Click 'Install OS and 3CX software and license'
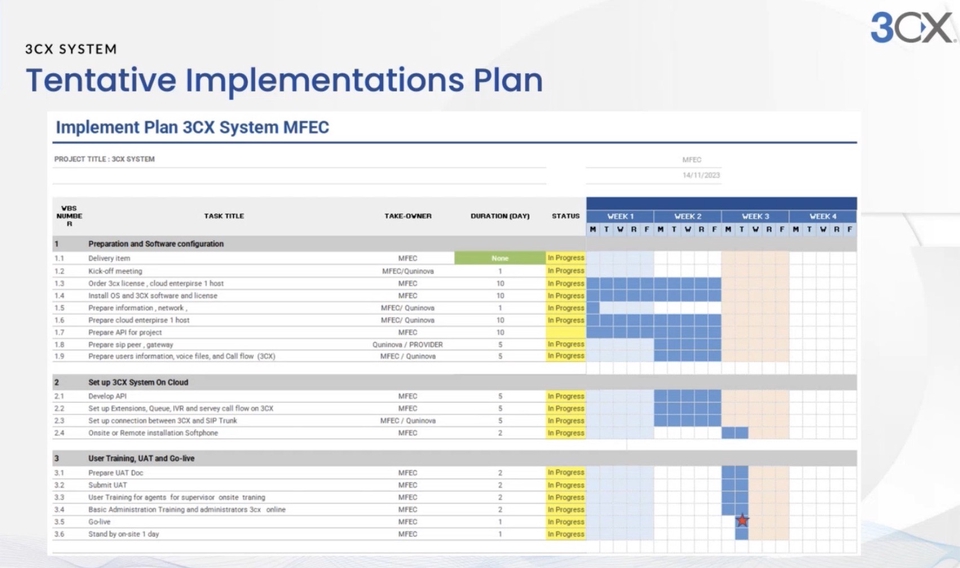The width and height of the screenshot is (960, 568). pyautogui.click(x=152, y=296)
